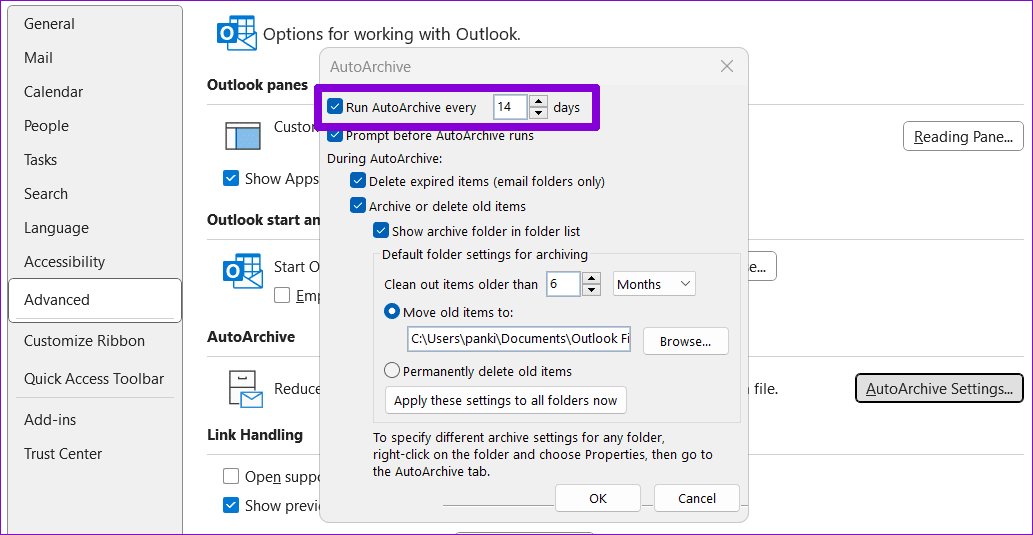Enable Empty Deleted Items checkbox

[x=282, y=296]
